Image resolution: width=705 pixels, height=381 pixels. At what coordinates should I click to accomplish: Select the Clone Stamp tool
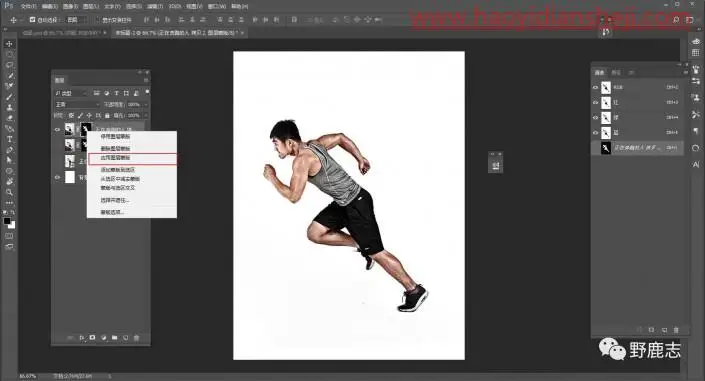pos(9,108)
